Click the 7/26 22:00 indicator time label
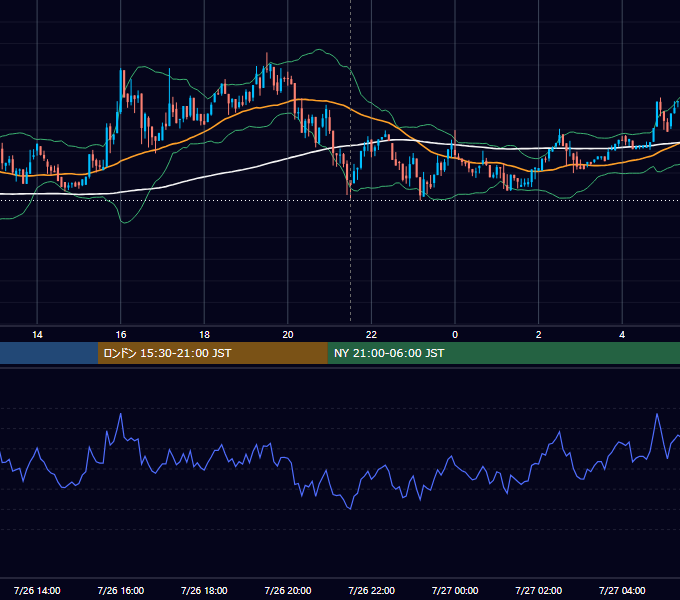This screenshot has height=600, width=680. pos(371,590)
